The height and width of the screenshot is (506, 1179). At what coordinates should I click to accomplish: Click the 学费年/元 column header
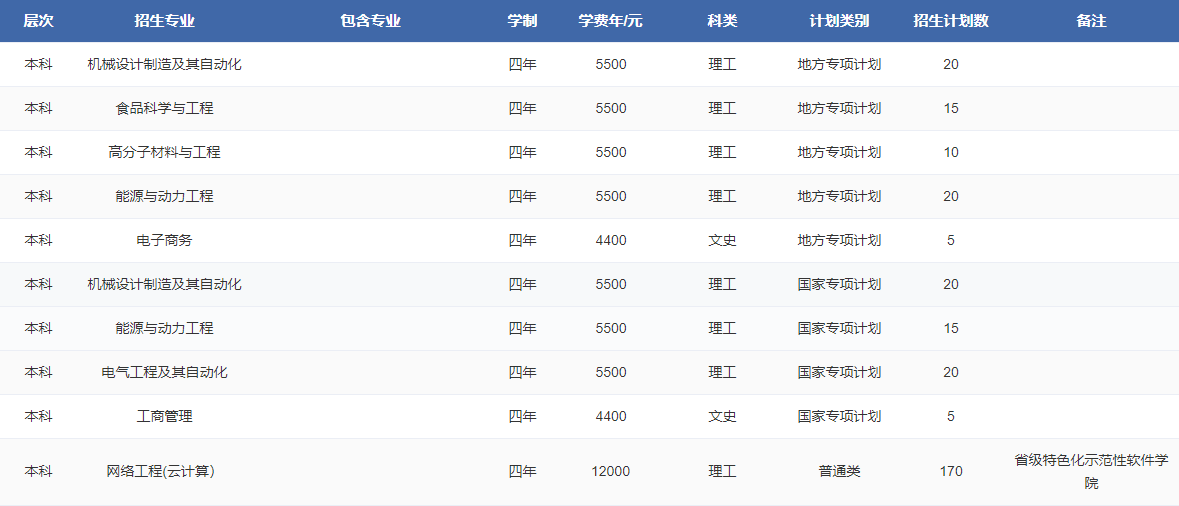coord(611,21)
